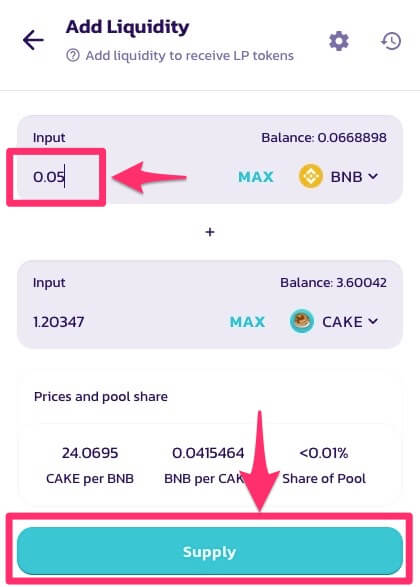Click the Add Liquidity title
This screenshot has width=420, height=587.
coord(127,27)
